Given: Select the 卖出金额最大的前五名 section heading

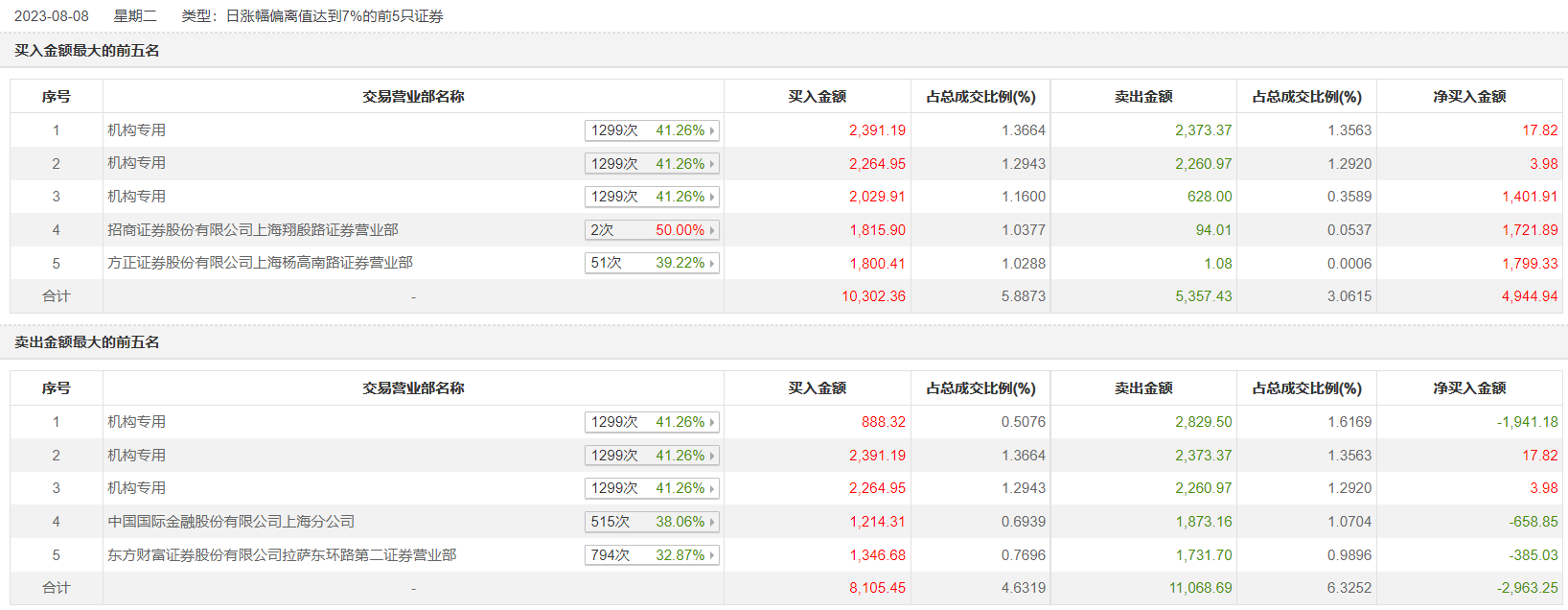Looking at the screenshot, I should point(87,342).
